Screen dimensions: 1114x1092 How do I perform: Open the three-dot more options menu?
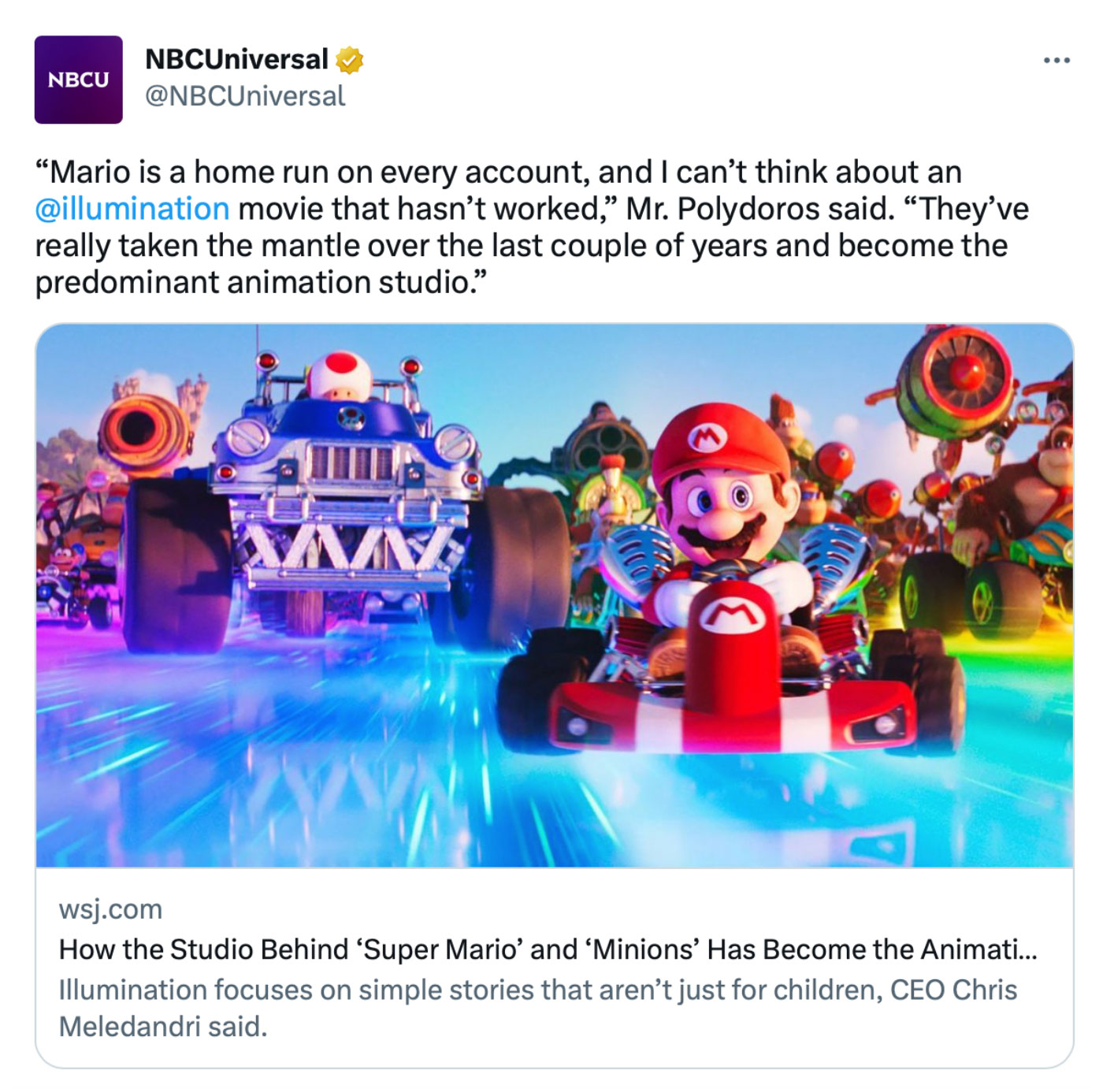click(1056, 60)
